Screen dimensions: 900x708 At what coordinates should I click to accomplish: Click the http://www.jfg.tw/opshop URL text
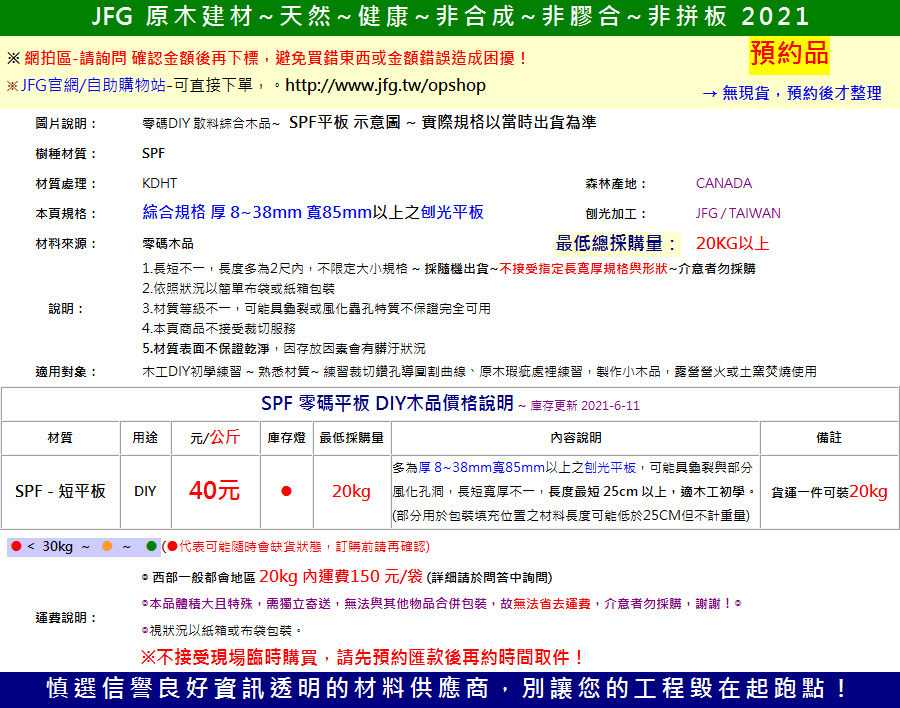point(385,86)
